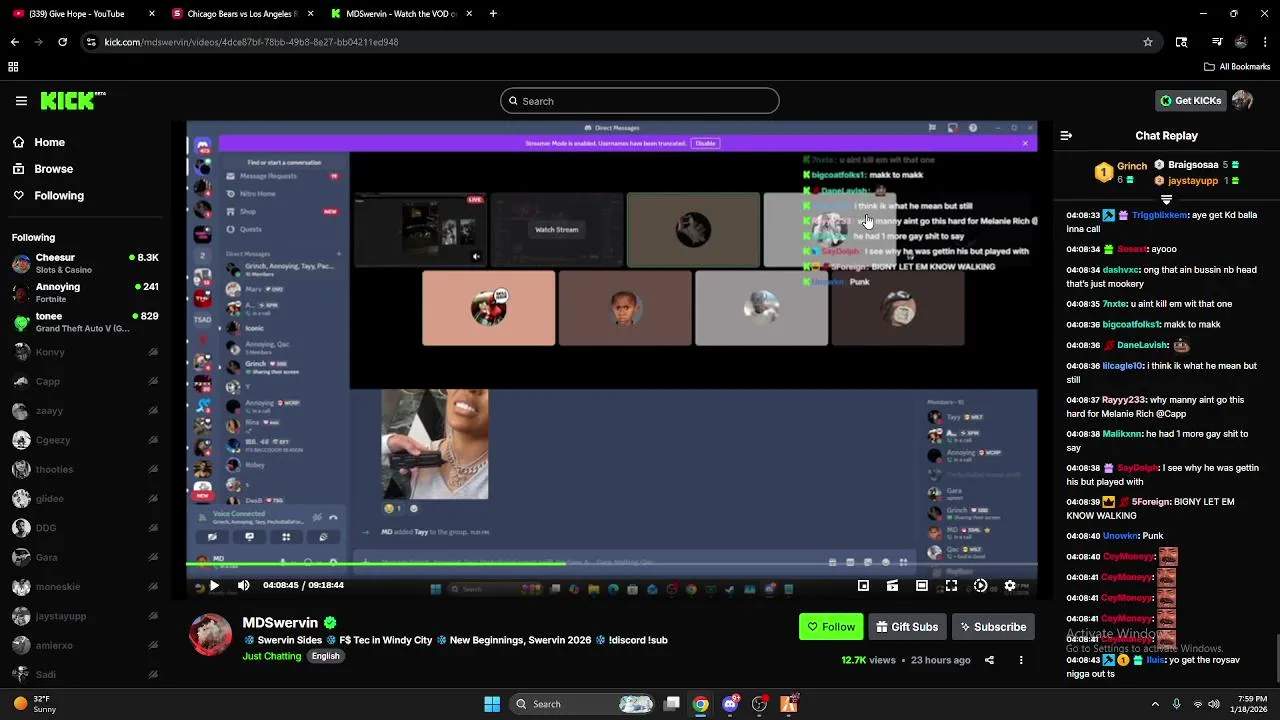The height and width of the screenshot is (720, 1280).
Task: Go back in browser history
Action: click(14, 42)
